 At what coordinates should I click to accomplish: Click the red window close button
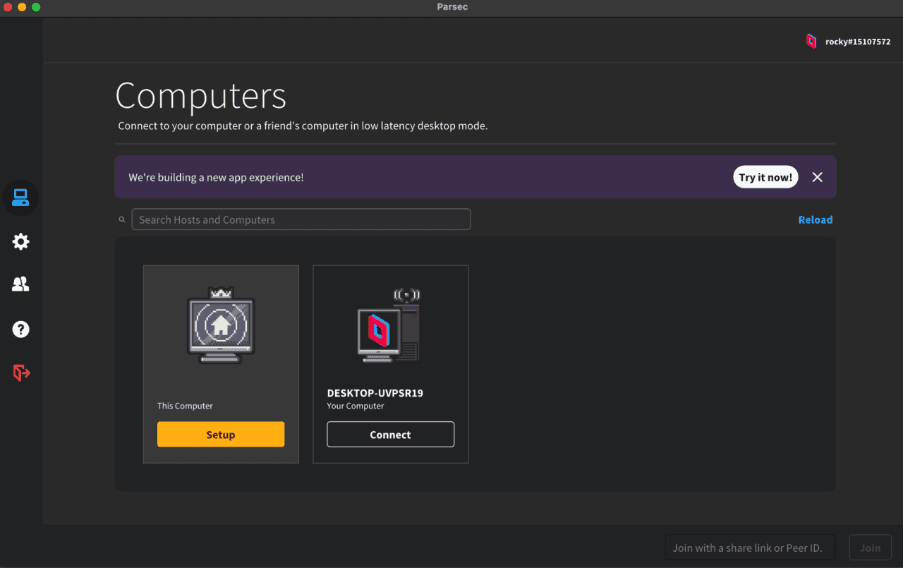click(x=7, y=7)
